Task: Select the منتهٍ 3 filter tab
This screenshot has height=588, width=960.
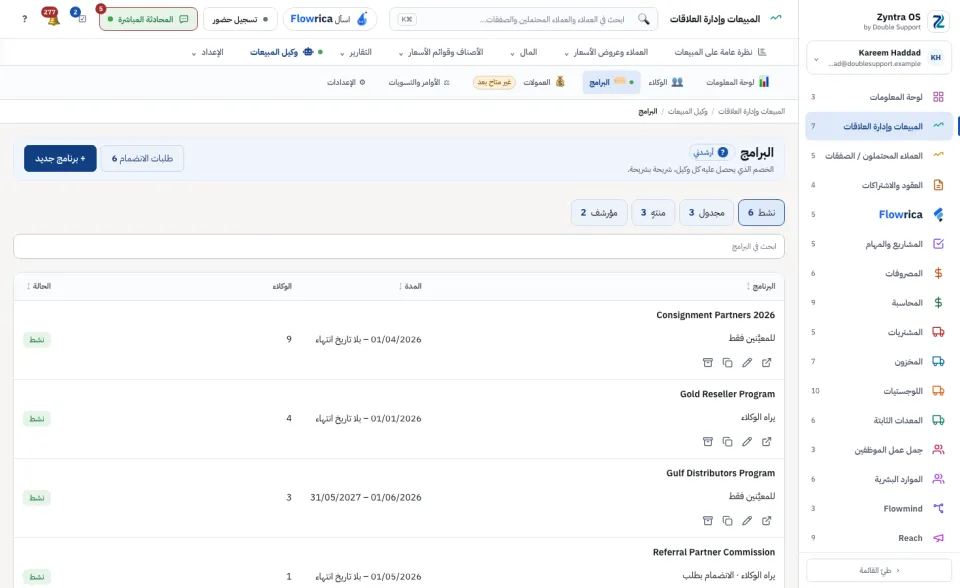Action: (x=653, y=213)
